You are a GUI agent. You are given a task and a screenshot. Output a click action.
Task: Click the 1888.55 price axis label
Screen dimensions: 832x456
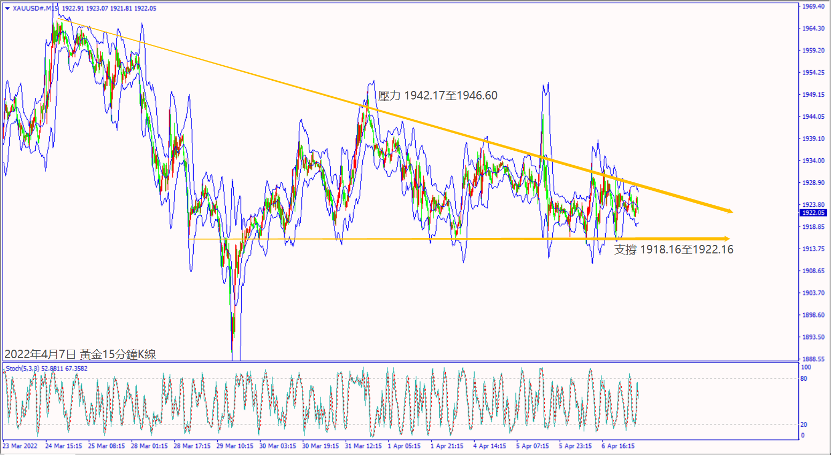click(x=814, y=357)
